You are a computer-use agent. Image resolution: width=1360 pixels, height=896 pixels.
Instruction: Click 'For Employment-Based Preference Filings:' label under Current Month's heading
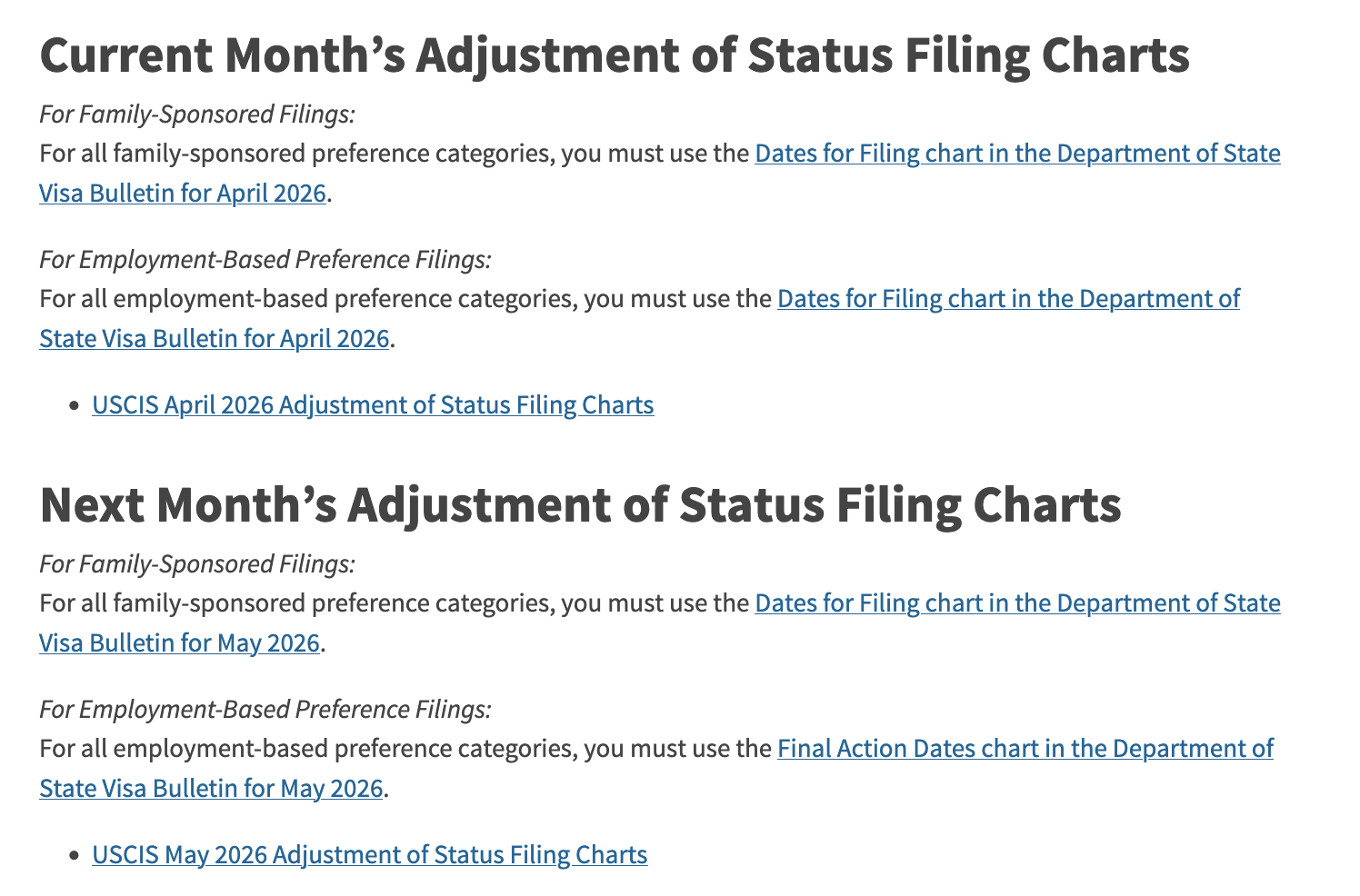(x=265, y=260)
